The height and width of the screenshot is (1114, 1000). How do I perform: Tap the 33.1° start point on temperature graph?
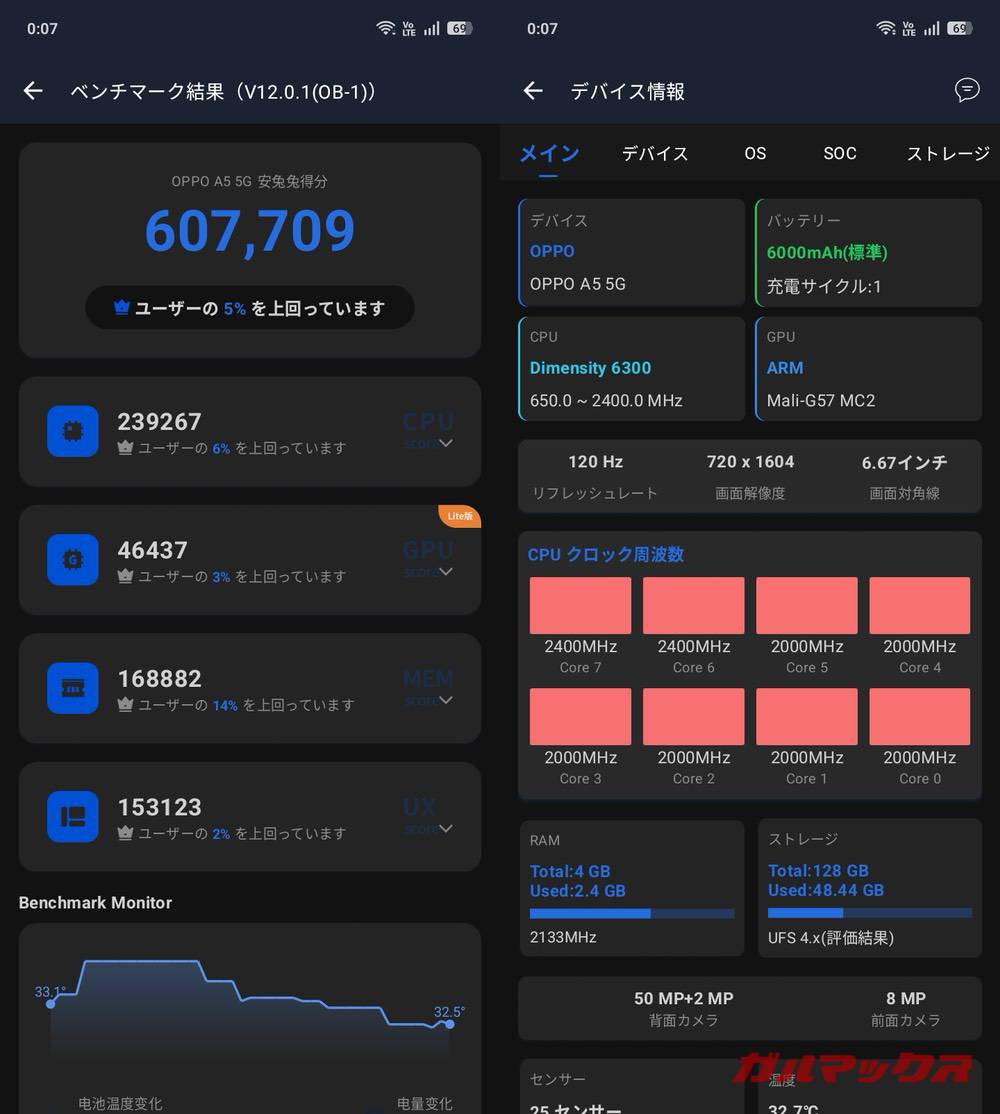50,1004
